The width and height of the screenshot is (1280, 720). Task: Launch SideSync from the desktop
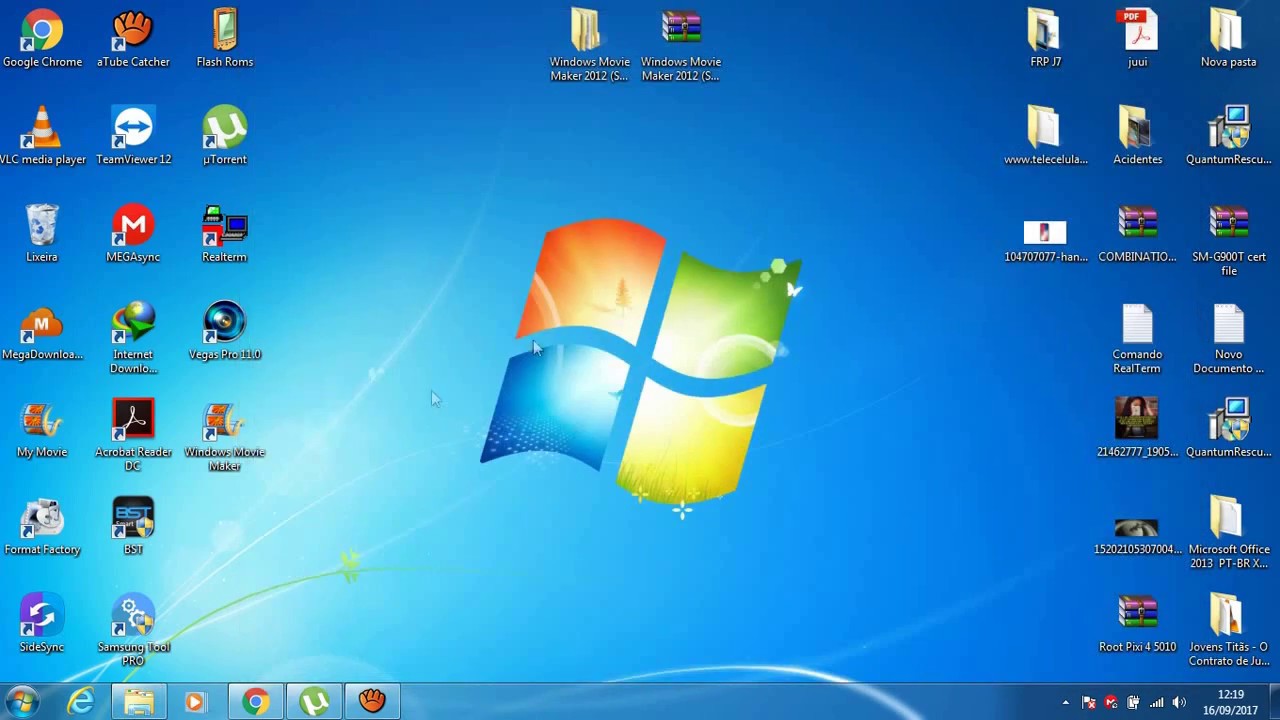(42, 623)
